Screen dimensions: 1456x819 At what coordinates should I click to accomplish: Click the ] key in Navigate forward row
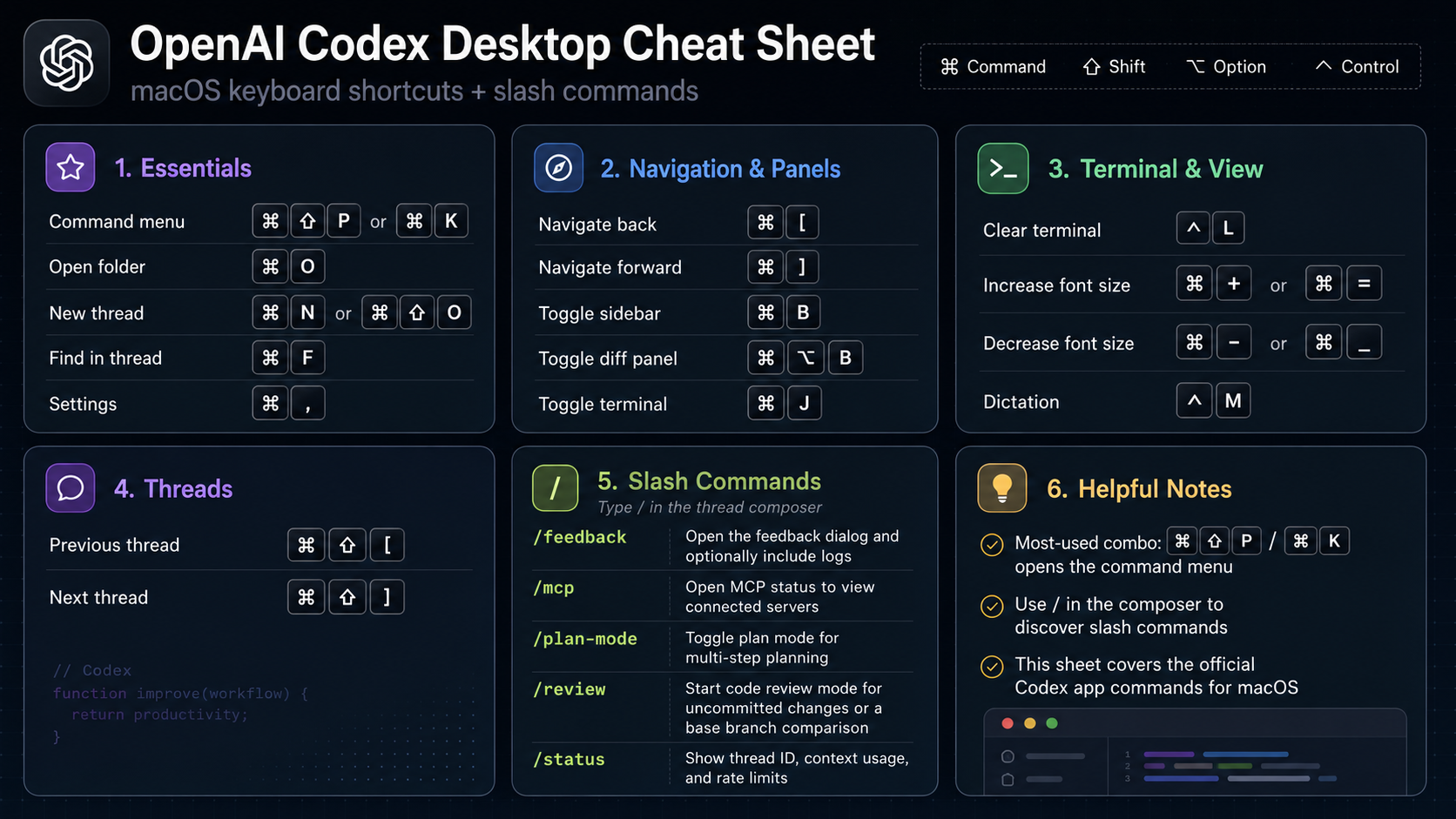802,266
